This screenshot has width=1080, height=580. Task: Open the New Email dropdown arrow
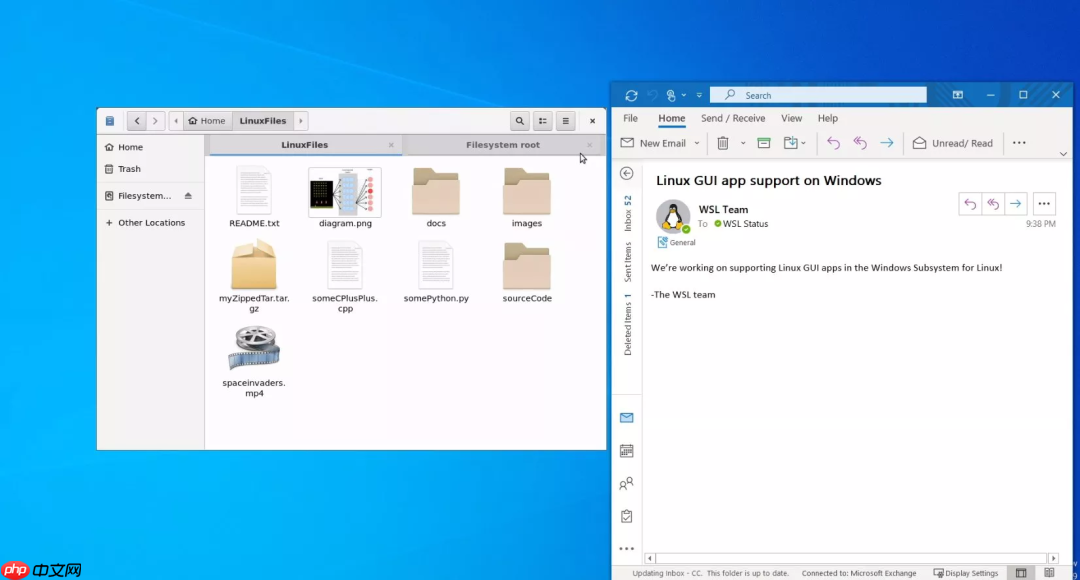click(x=697, y=143)
